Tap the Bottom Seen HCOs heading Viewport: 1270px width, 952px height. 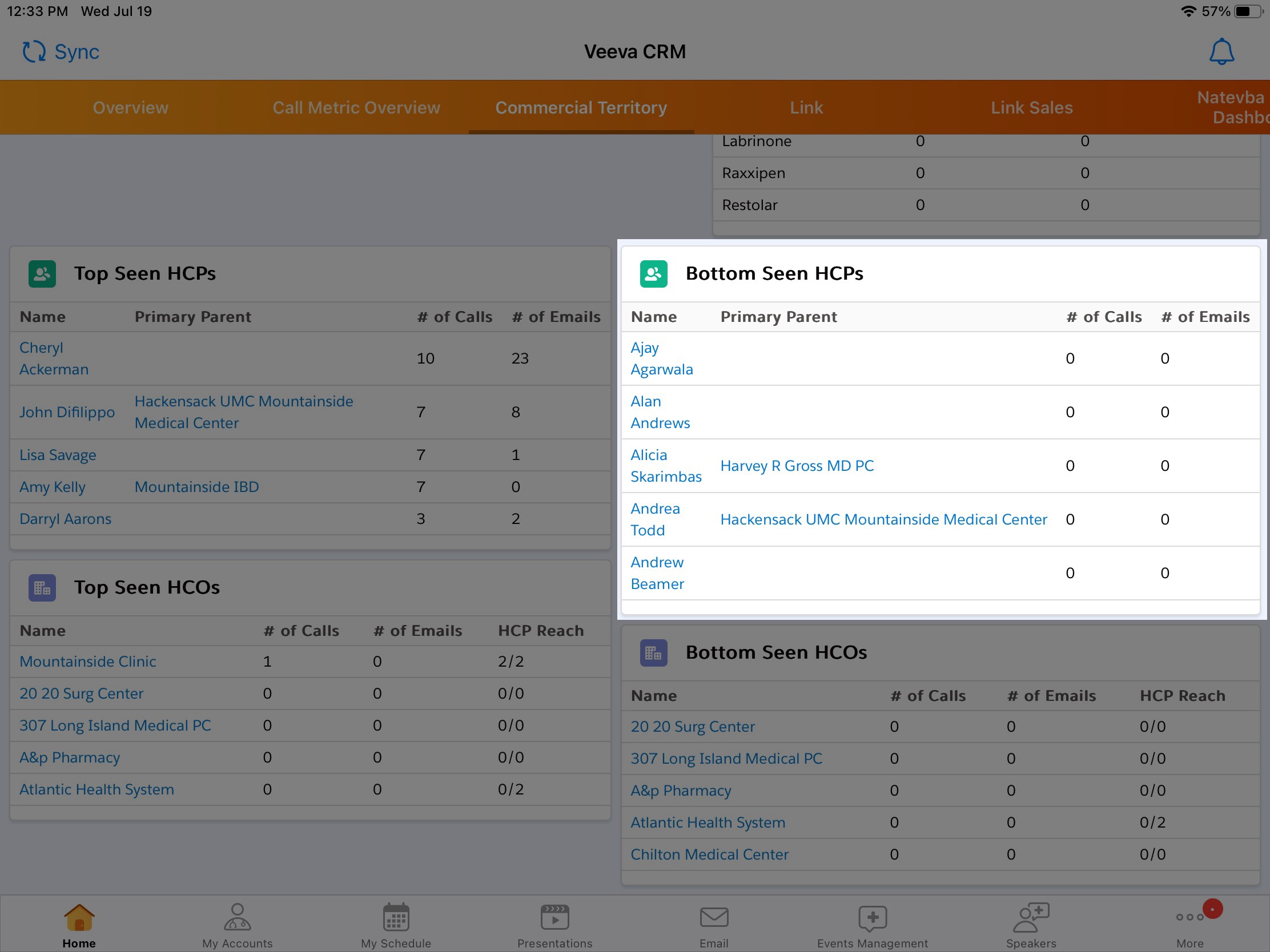pyautogui.click(x=776, y=652)
